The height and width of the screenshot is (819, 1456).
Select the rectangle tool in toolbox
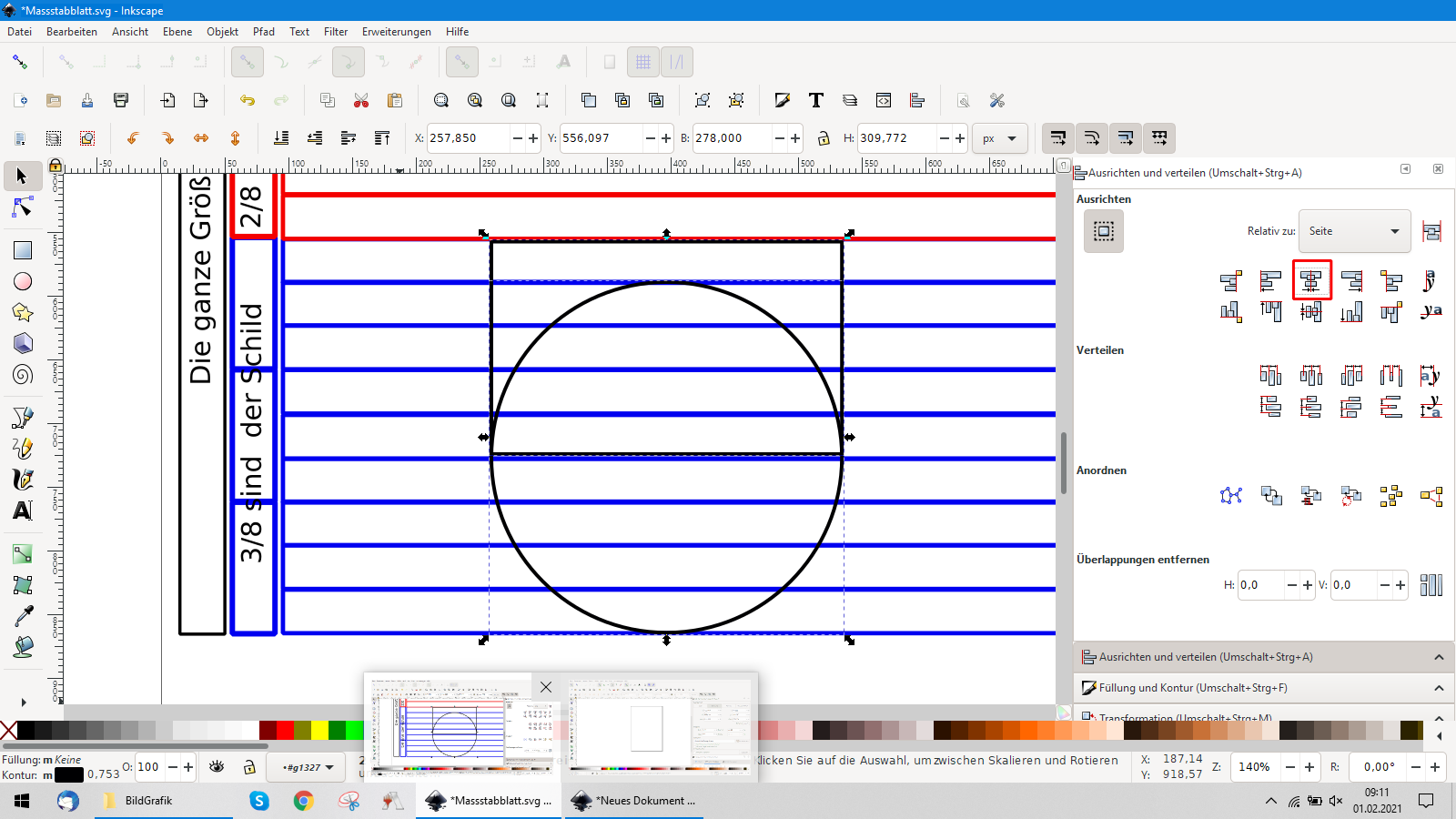pos(23,250)
